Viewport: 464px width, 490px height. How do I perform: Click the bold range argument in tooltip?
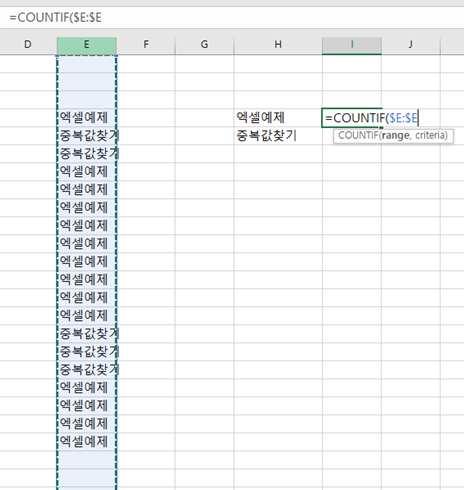point(395,136)
